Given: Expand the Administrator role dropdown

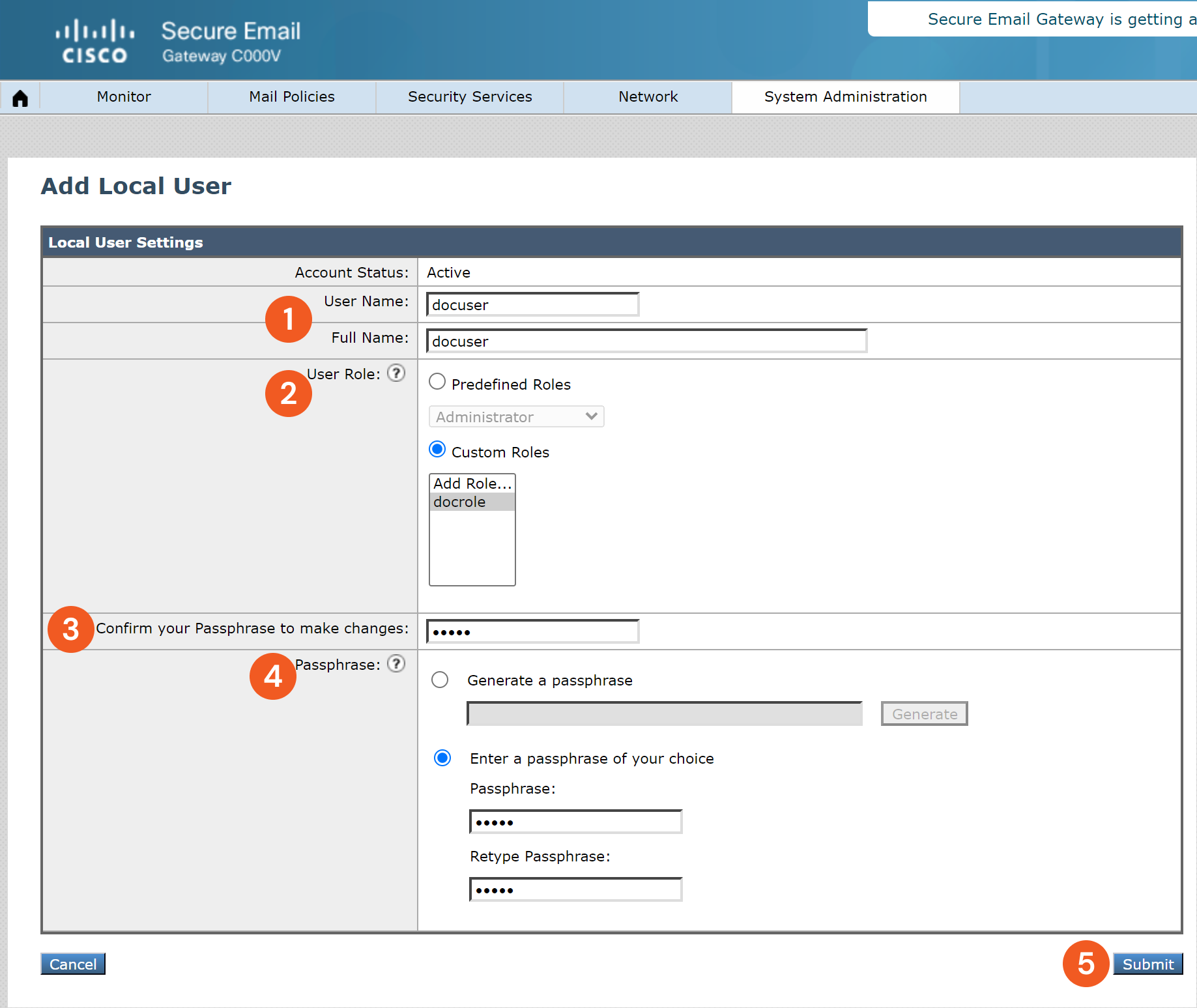Looking at the screenshot, I should [516, 417].
